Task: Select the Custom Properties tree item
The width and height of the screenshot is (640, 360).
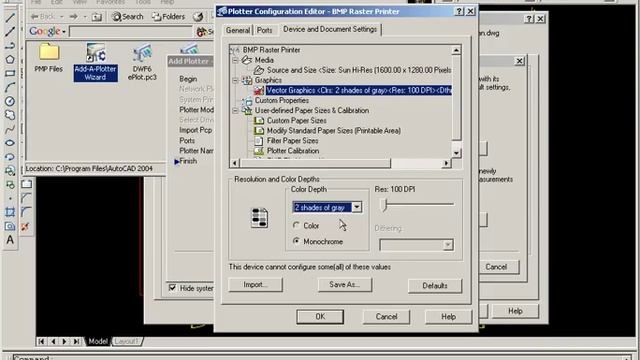Action: tap(282, 100)
